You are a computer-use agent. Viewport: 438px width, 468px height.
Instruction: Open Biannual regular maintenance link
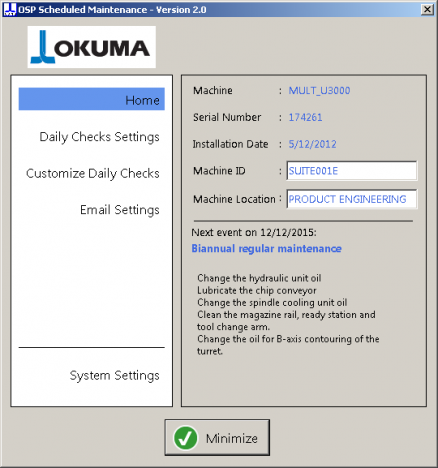click(x=266, y=249)
